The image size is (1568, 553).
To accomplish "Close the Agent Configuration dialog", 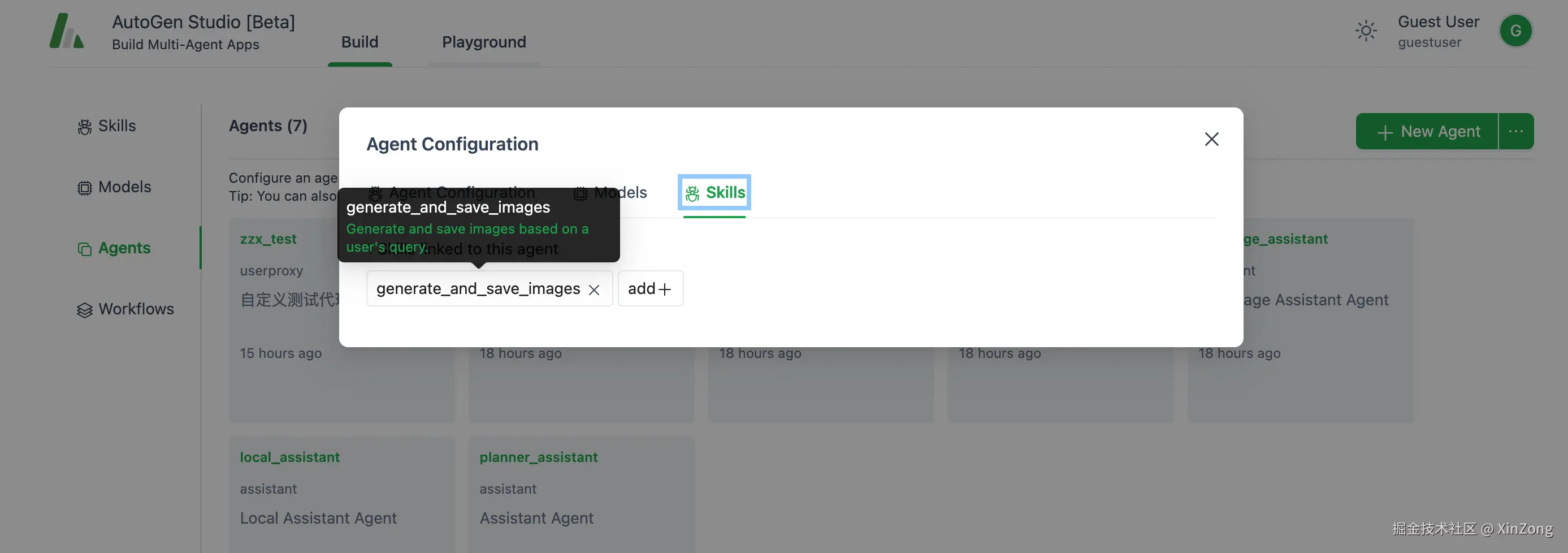I will 1211,140.
